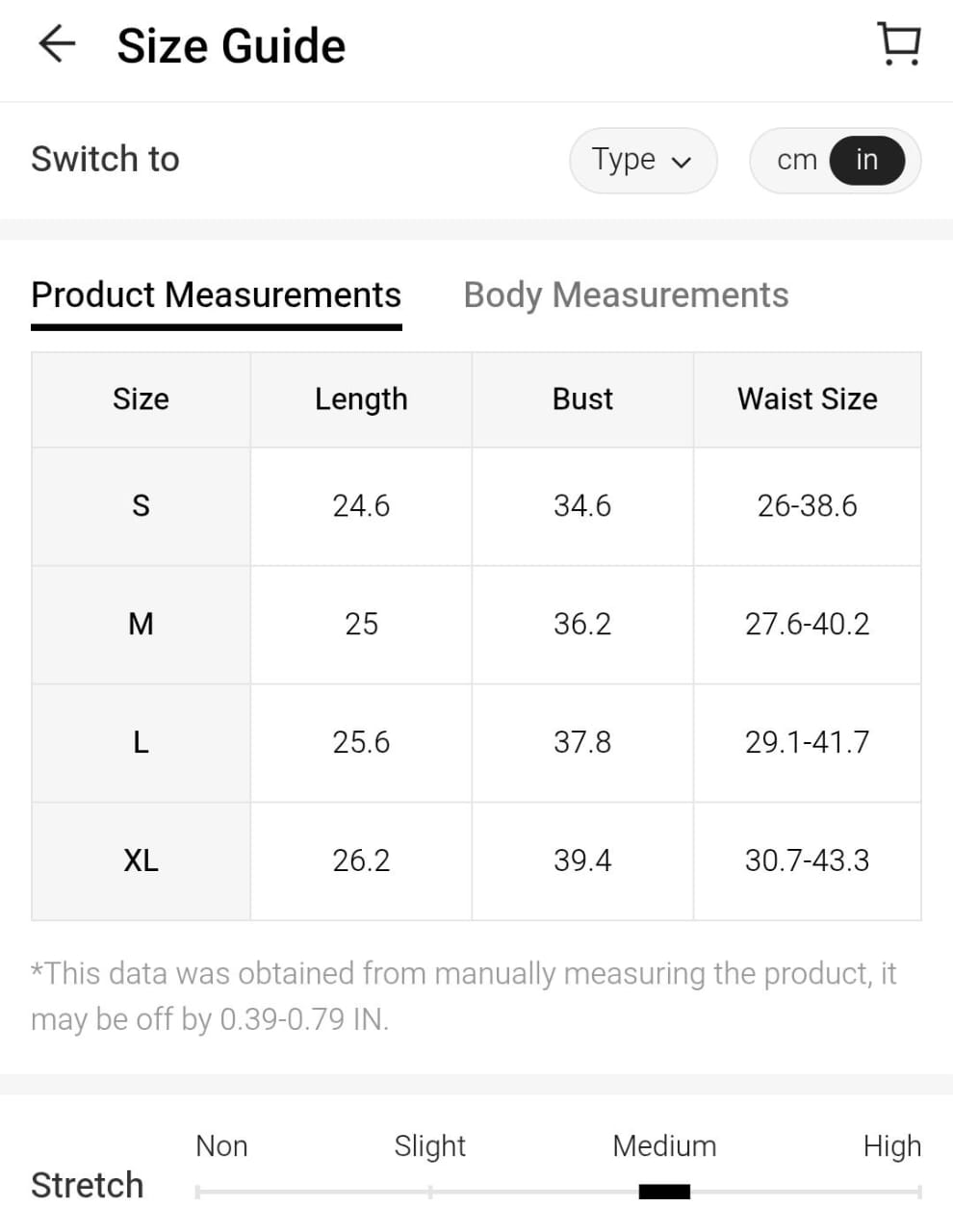
Task: Open the shopping cart
Action: (899, 44)
